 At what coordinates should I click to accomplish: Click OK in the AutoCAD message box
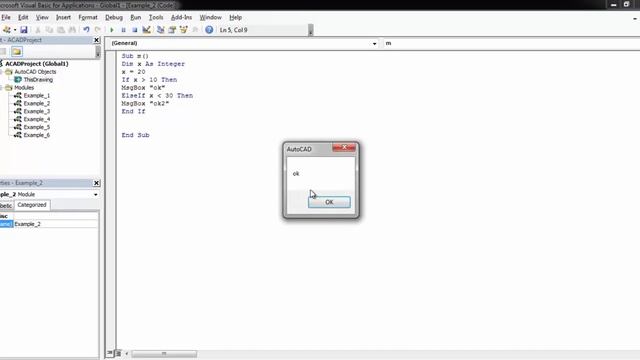click(x=329, y=202)
